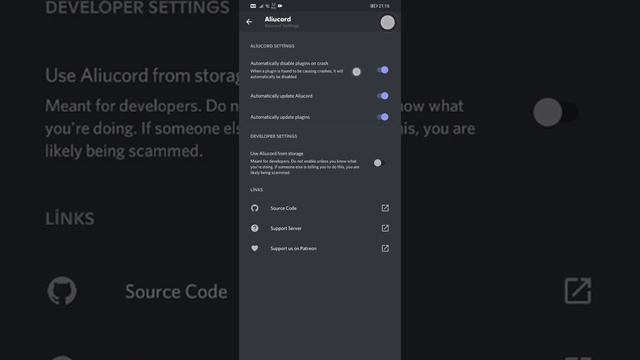Click the large 'likely being scammed.' background text
Screen dimensions: 640x360
124,151
